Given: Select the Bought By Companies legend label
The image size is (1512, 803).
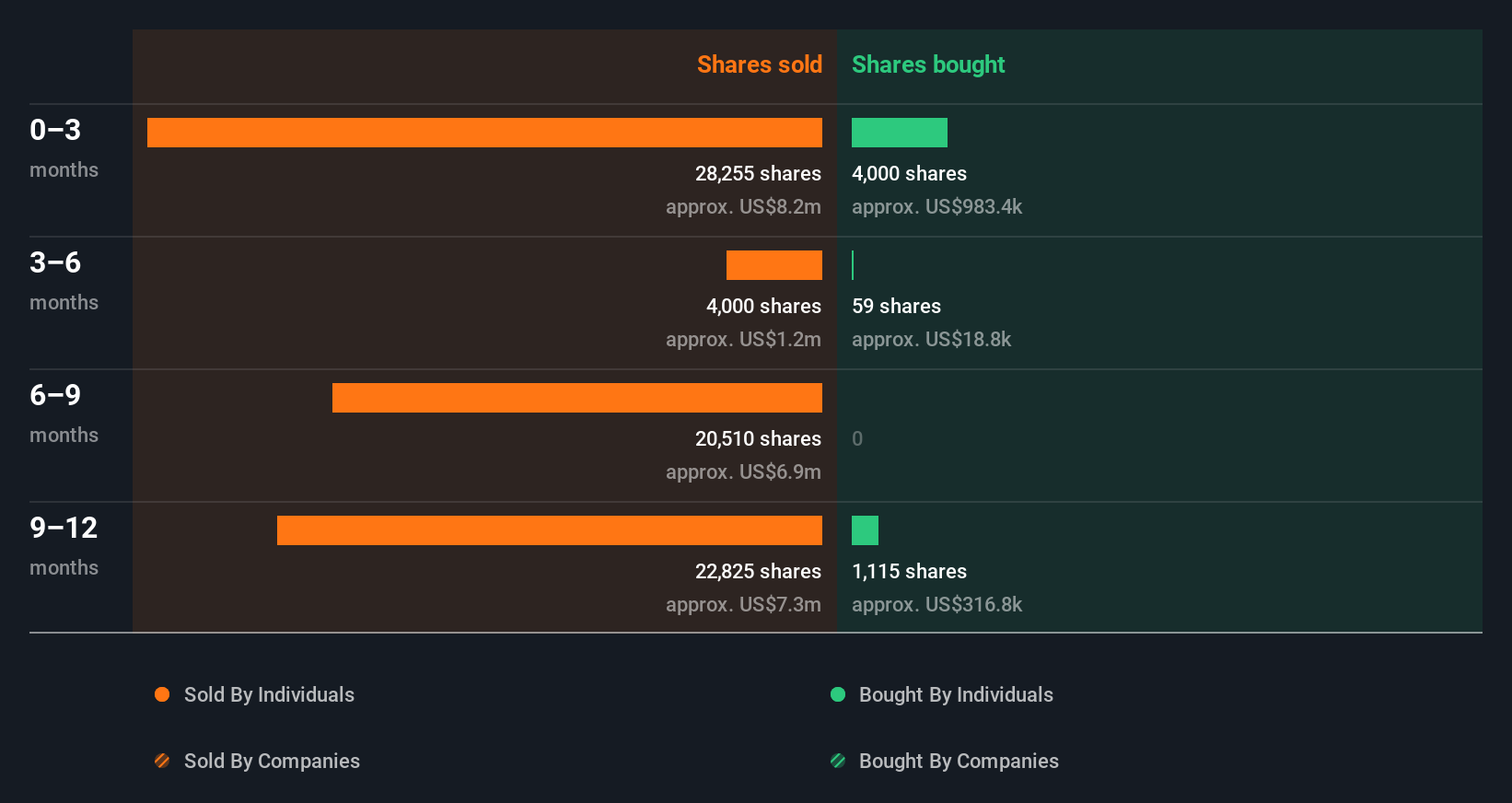Looking at the screenshot, I should (959, 761).
